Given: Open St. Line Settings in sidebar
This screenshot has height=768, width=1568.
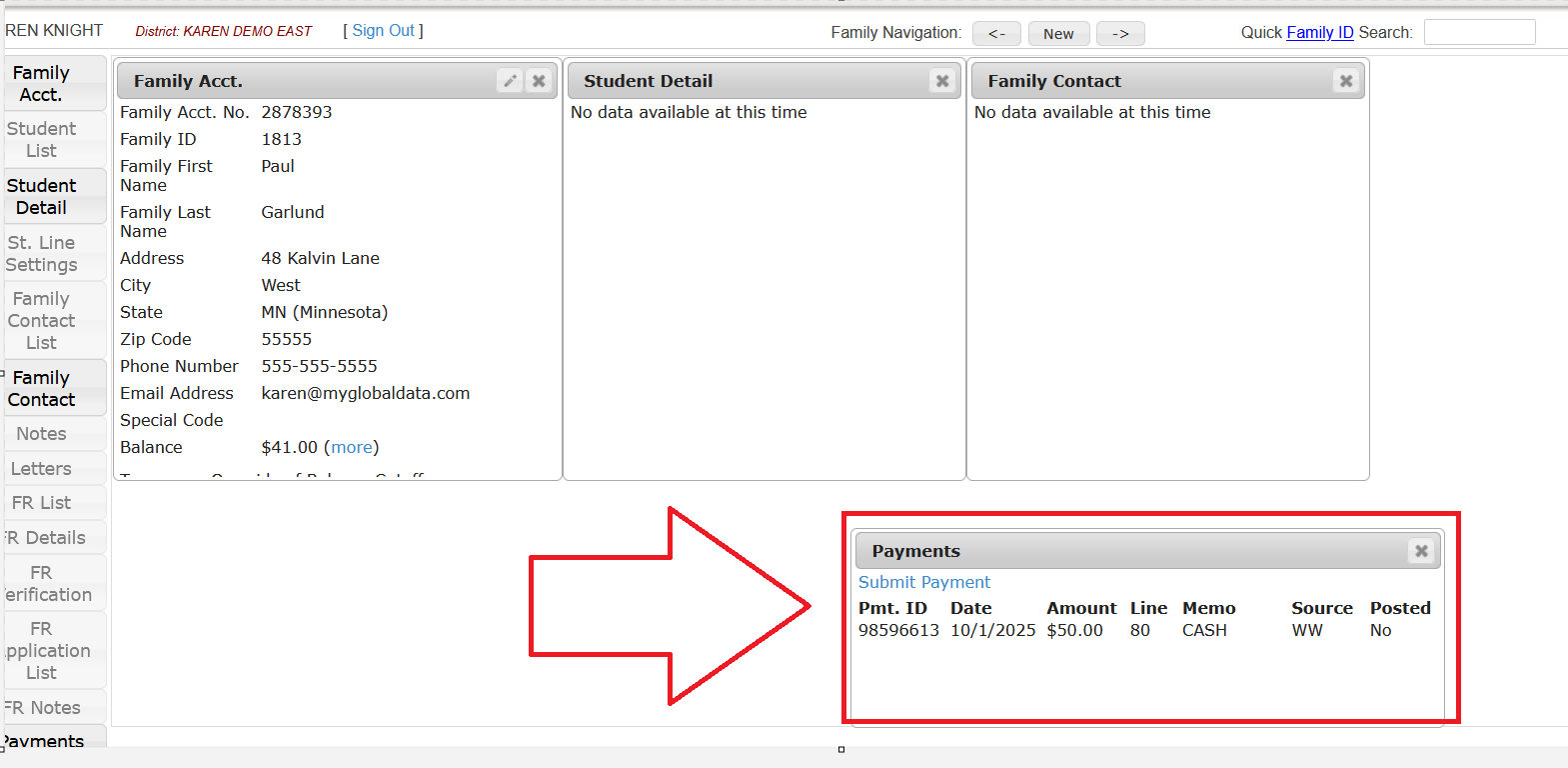Looking at the screenshot, I should click(x=42, y=254).
